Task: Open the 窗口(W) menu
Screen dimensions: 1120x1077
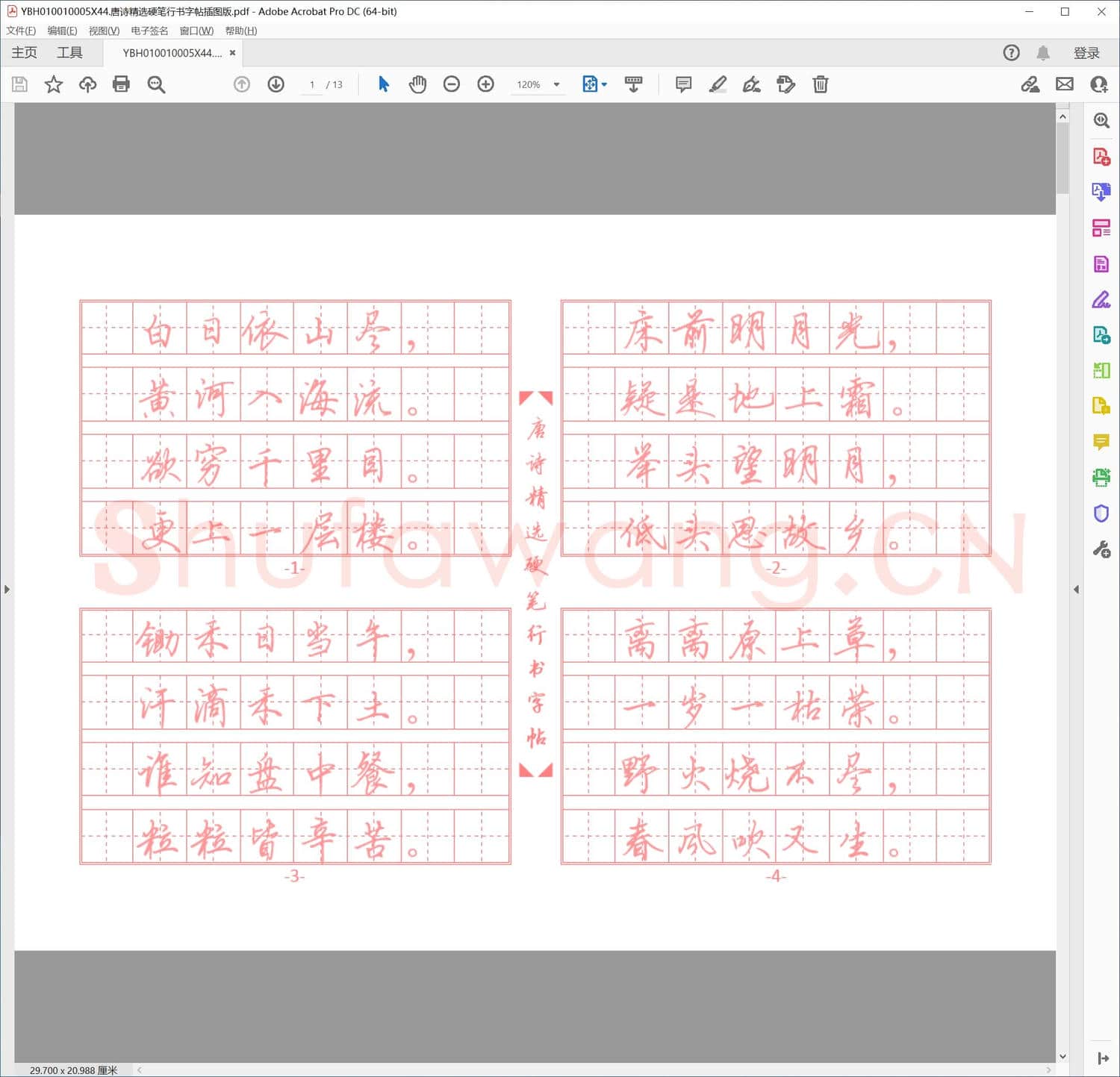Action: [x=196, y=31]
